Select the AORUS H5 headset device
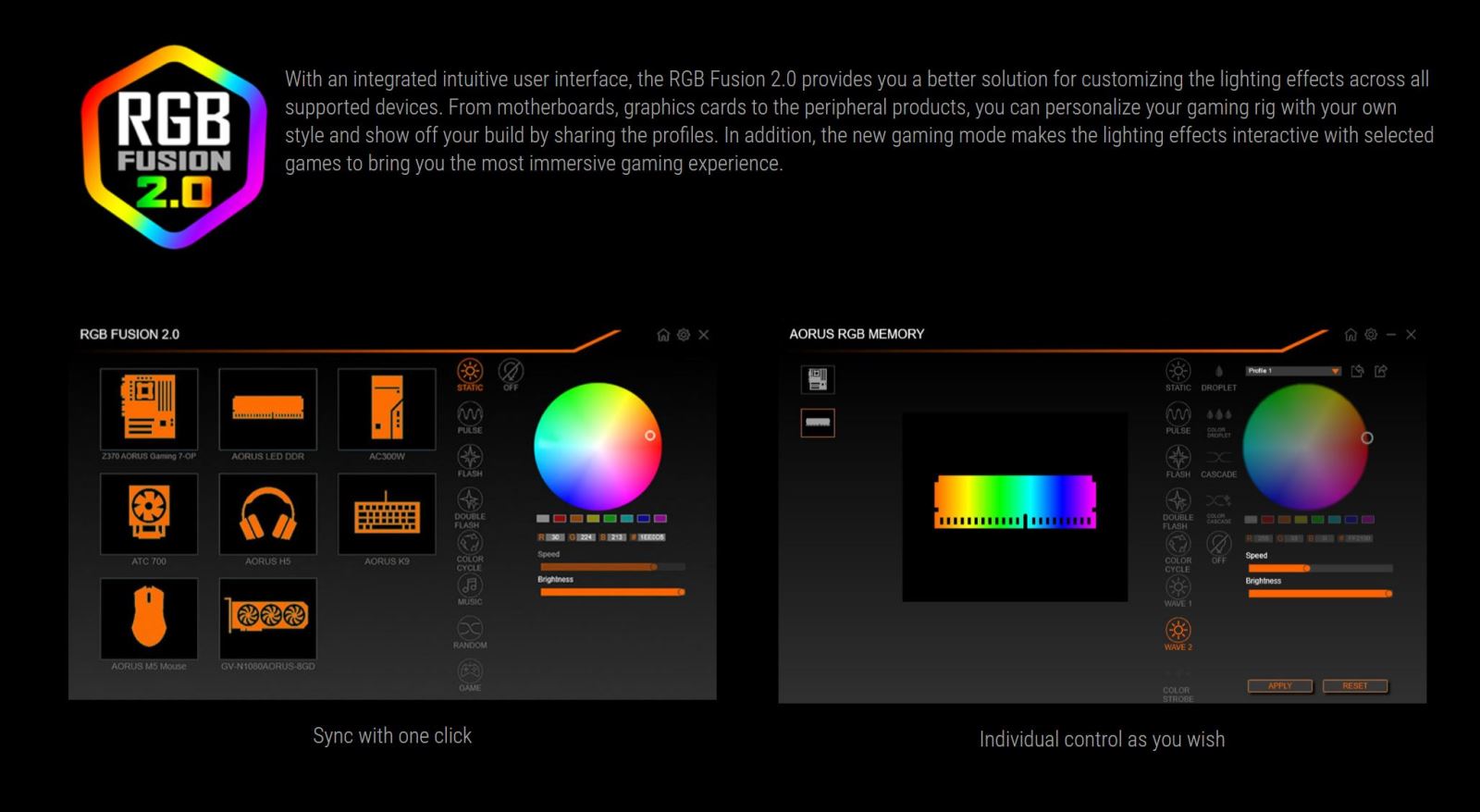This screenshot has width=1480, height=812. coord(268,514)
